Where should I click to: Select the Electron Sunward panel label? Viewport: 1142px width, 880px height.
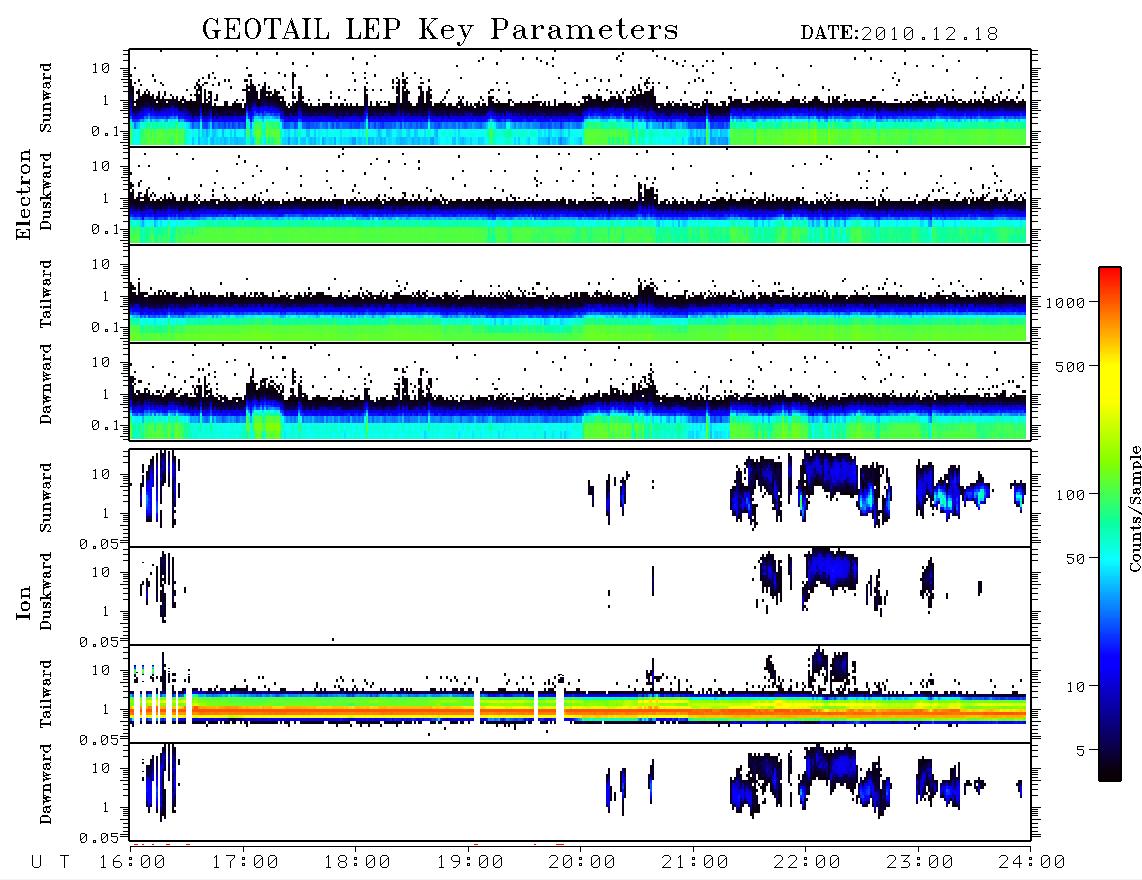tap(46, 98)
